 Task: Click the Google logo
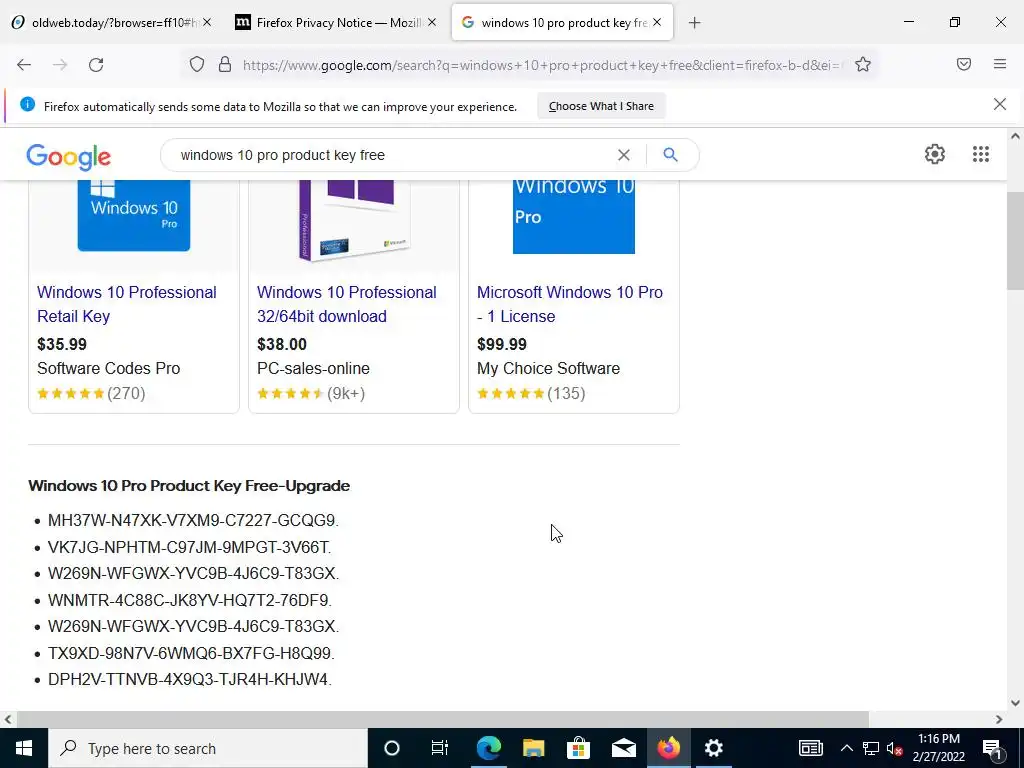click(x=69, y=157)
